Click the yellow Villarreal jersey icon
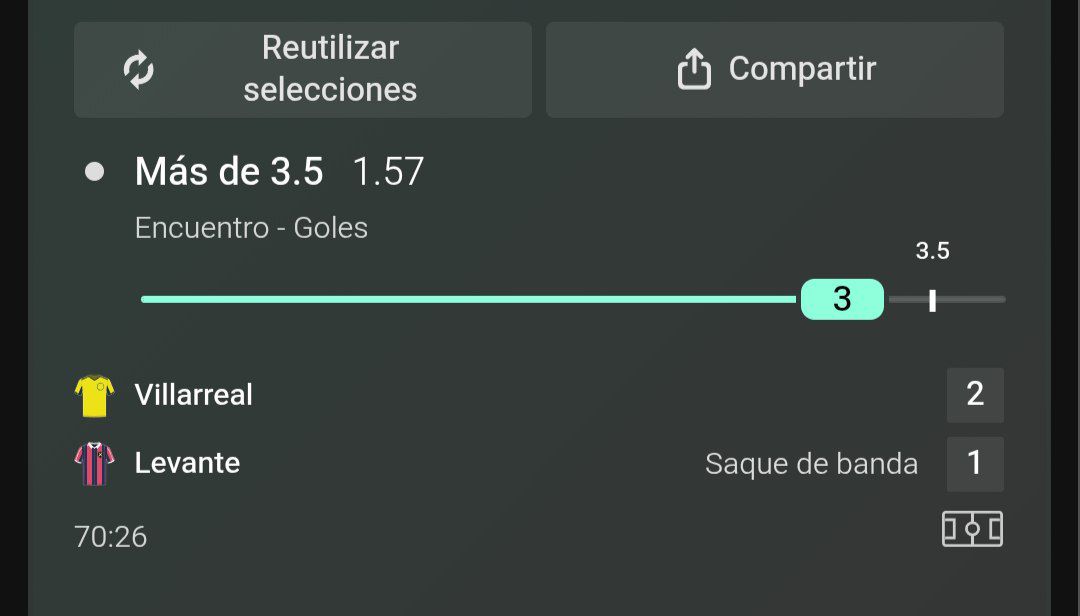Image resolution: width=1080 pixels, height=616 pixels. pyautogui.click(x=94, y=396)
